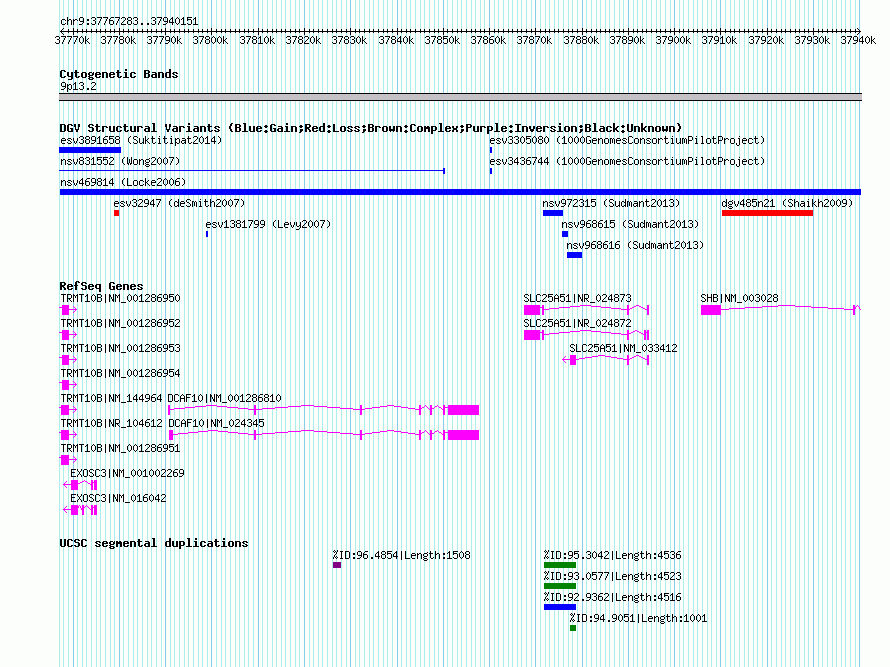Click %ID:96.4854|Length:1508 duplication label
Screen dimensions: 890x667
(401, 555)
